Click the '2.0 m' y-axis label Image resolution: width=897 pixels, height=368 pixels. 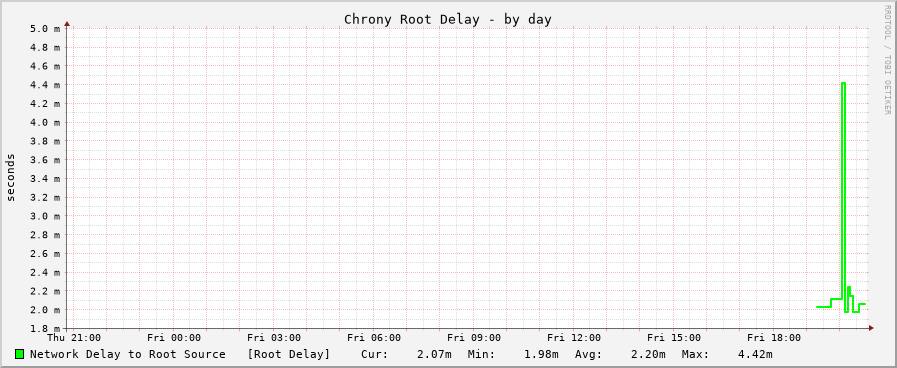[x=45, y=310]
